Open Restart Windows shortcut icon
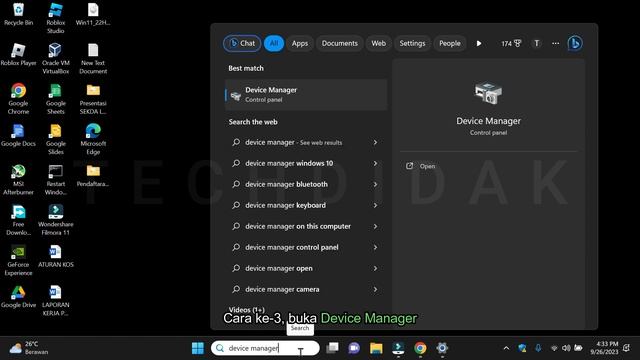640x360 pixels. click(x=56, y=180)
